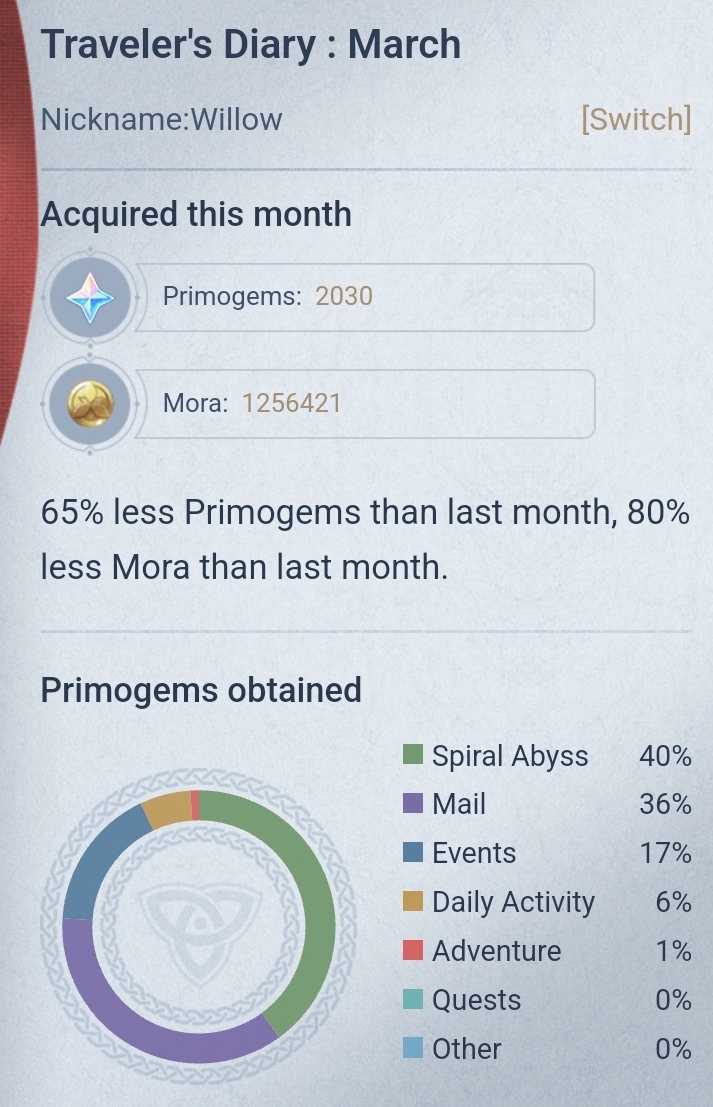This screenshot has height=1107, width=713.
Task: Click the golden Mora coin icon
Action: (x=89, y=404)
